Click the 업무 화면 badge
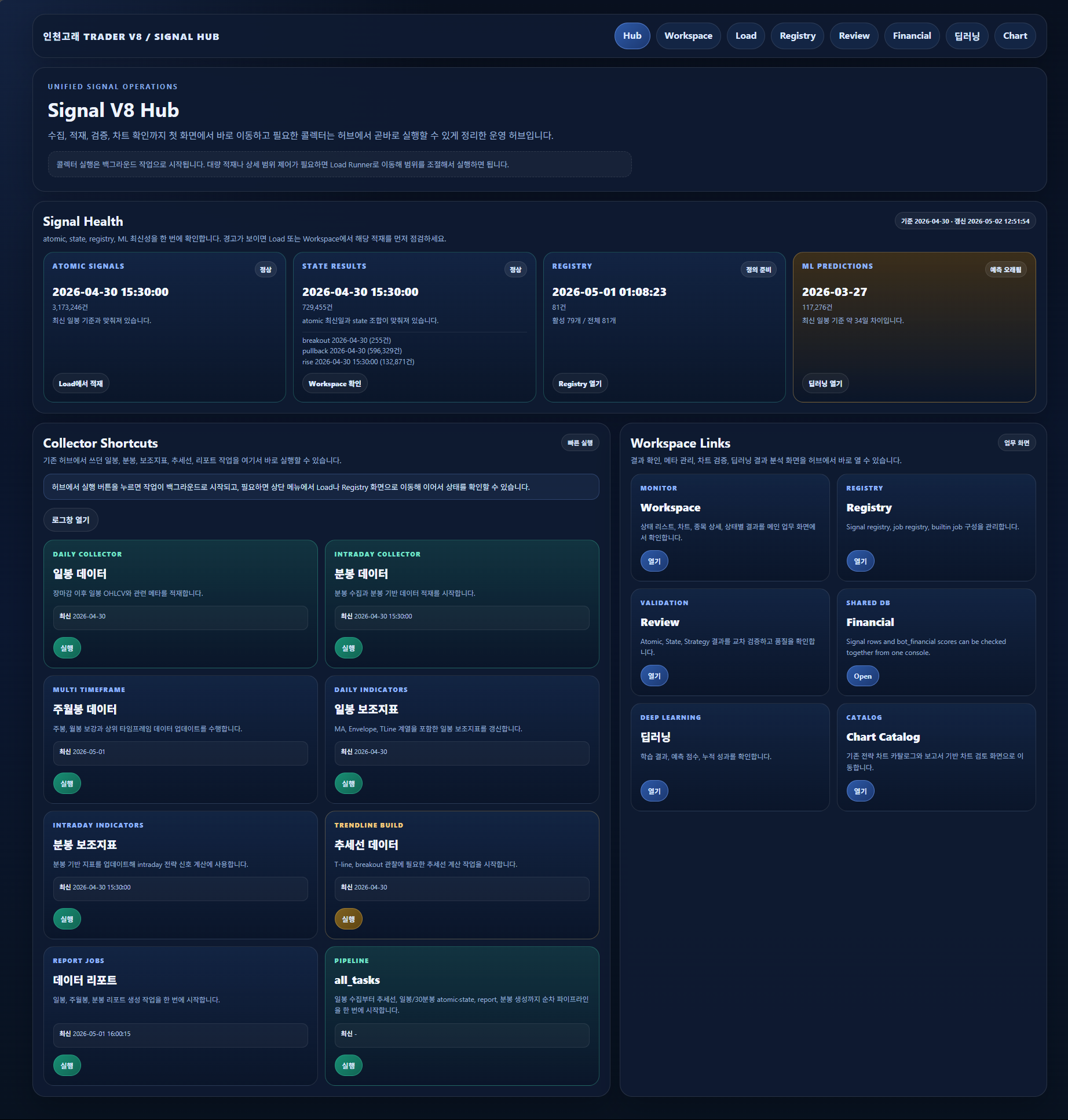This screenshot has height=1120, width=1068. 1016,443
